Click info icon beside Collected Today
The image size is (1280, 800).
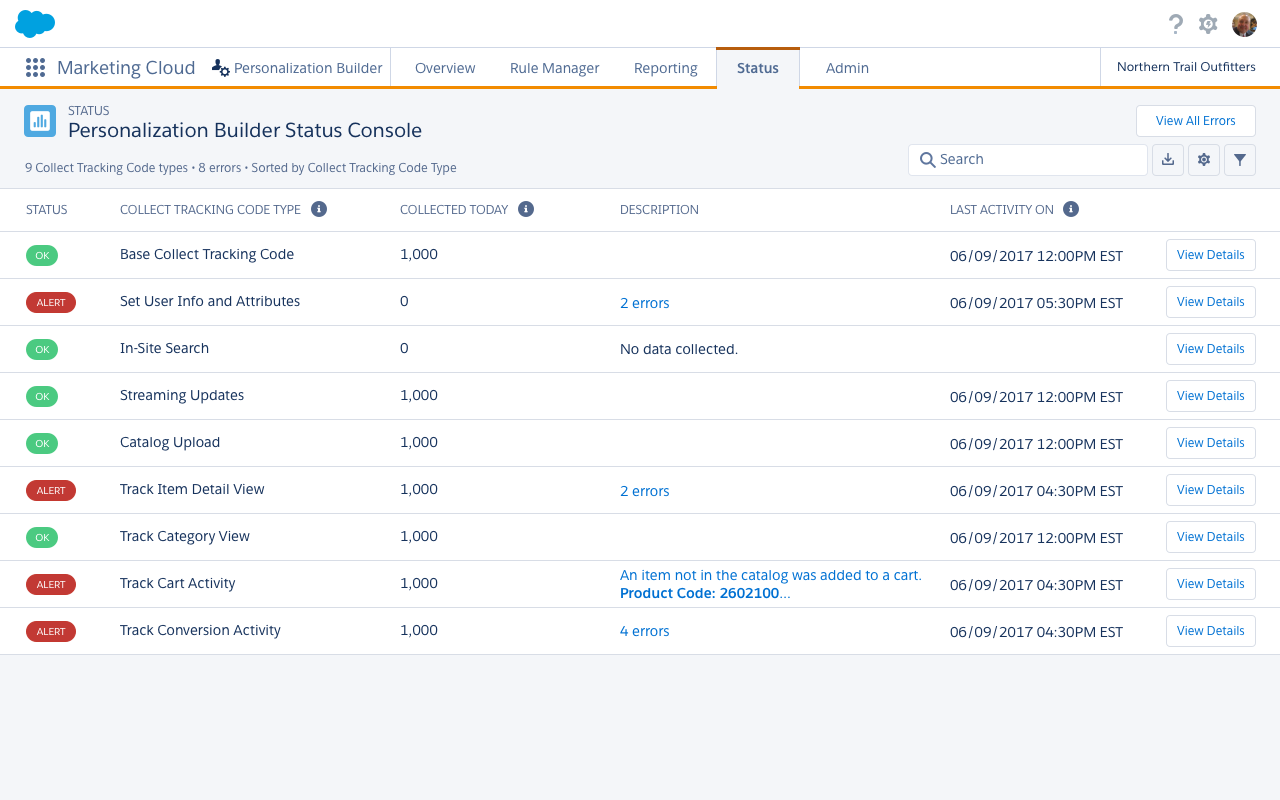click(526, 209)
